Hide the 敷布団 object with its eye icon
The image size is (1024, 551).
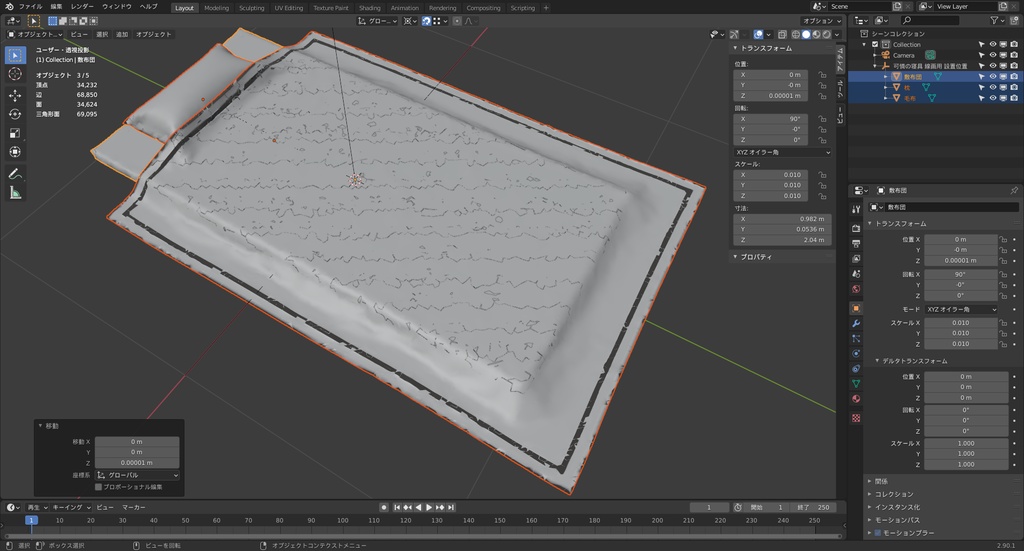coord(994,76)
